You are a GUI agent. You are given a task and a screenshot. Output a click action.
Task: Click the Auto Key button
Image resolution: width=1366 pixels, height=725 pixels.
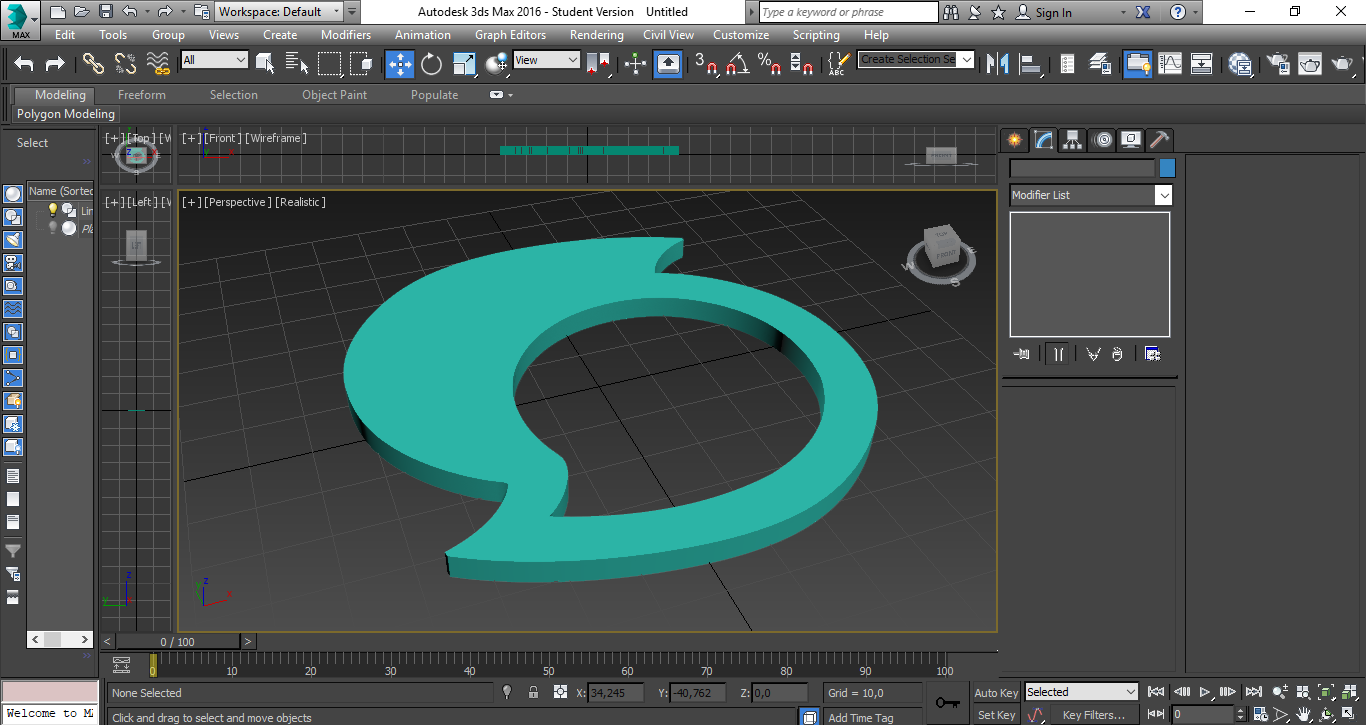[996, 692]
